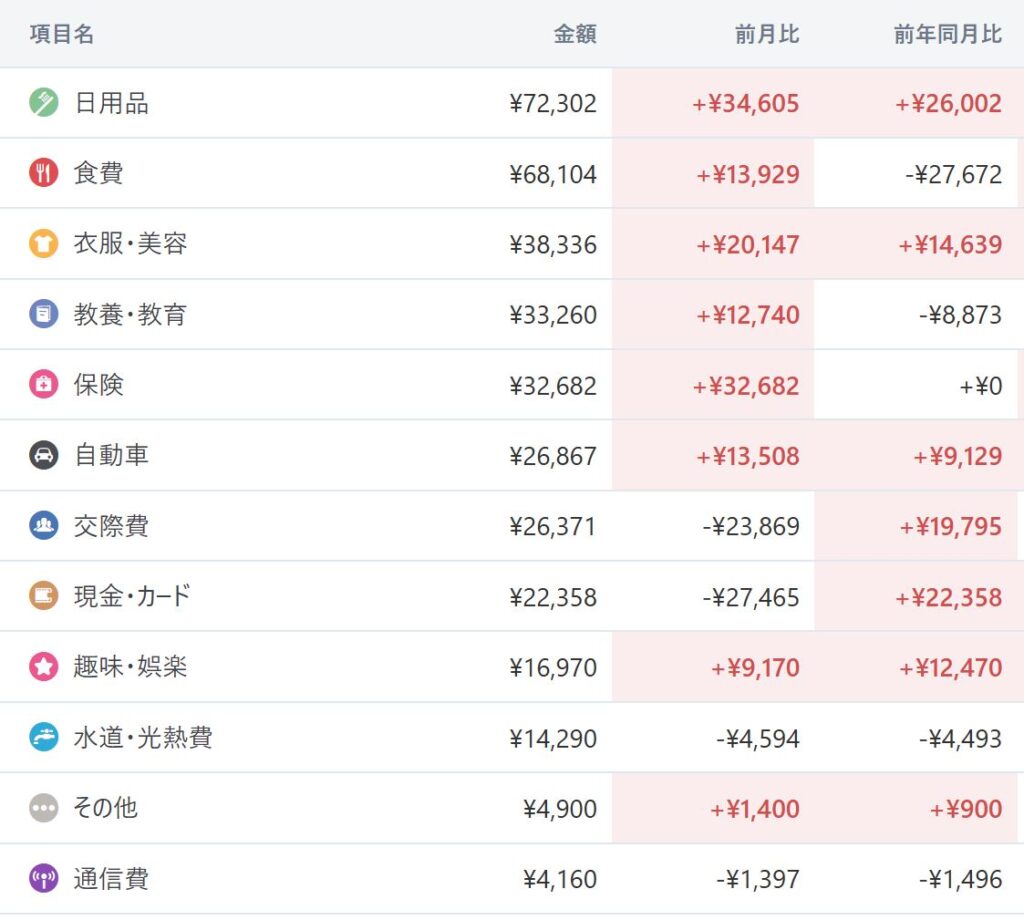The width and height of the screenshot is (1024, 920).
Task: Click the green 日用品 category icon
Action: pyautogui.click(x=44, y=103)
